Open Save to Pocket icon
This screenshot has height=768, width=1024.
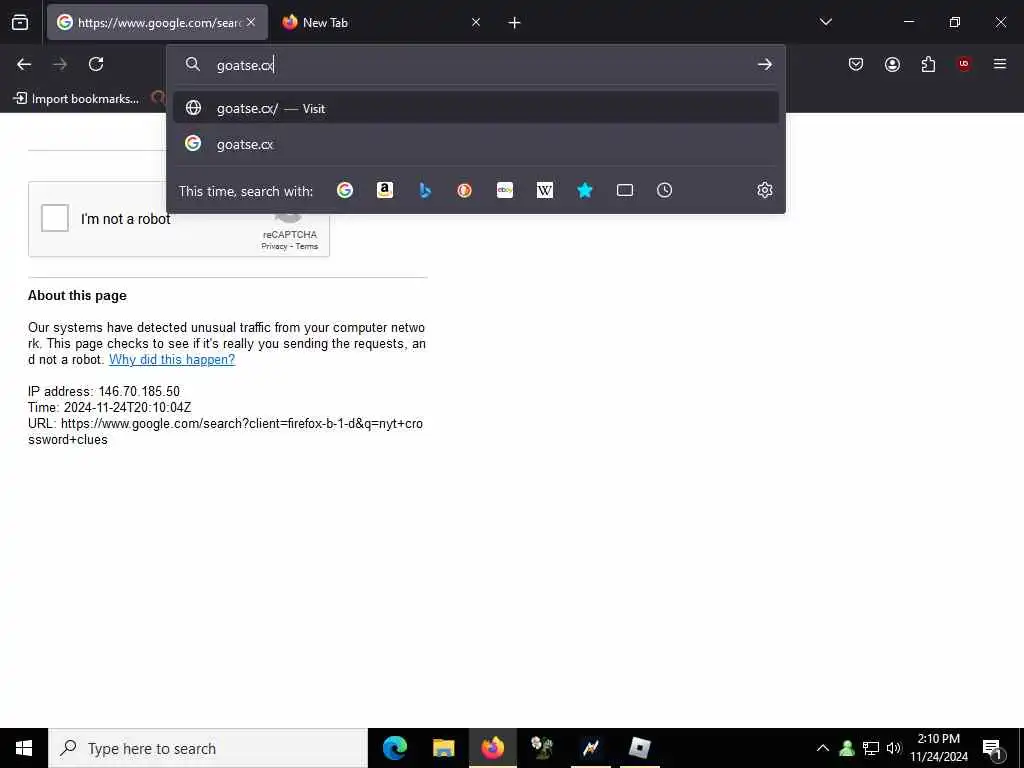856,64
